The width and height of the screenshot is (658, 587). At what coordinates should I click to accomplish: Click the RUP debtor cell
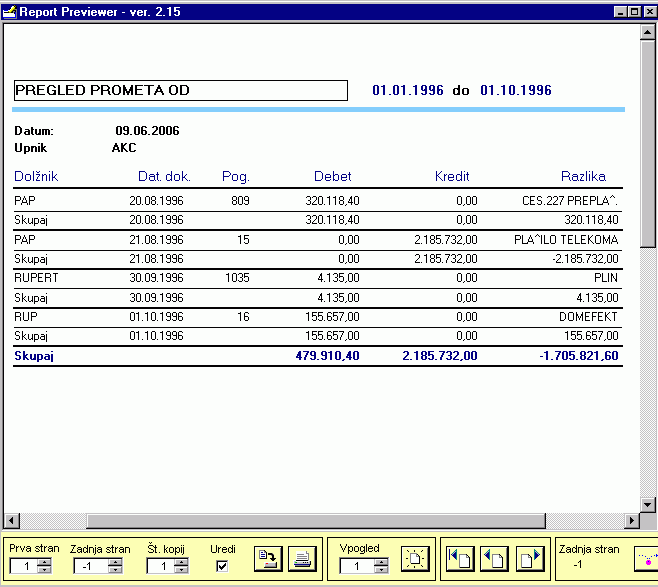tap(26, 317)
